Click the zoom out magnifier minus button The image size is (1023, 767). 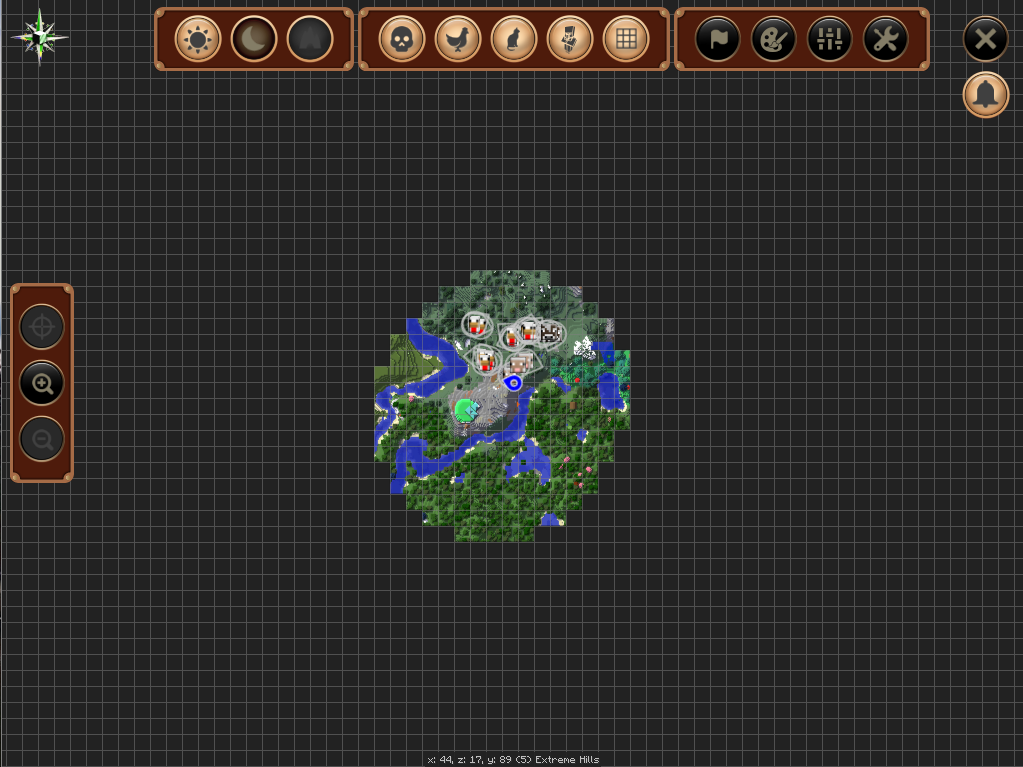pyautogui.click(x=42, y=439)
